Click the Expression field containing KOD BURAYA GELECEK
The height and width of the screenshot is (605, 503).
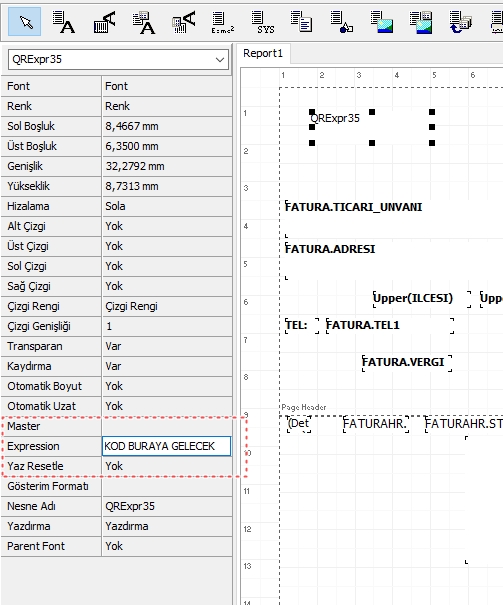(167, 446)
